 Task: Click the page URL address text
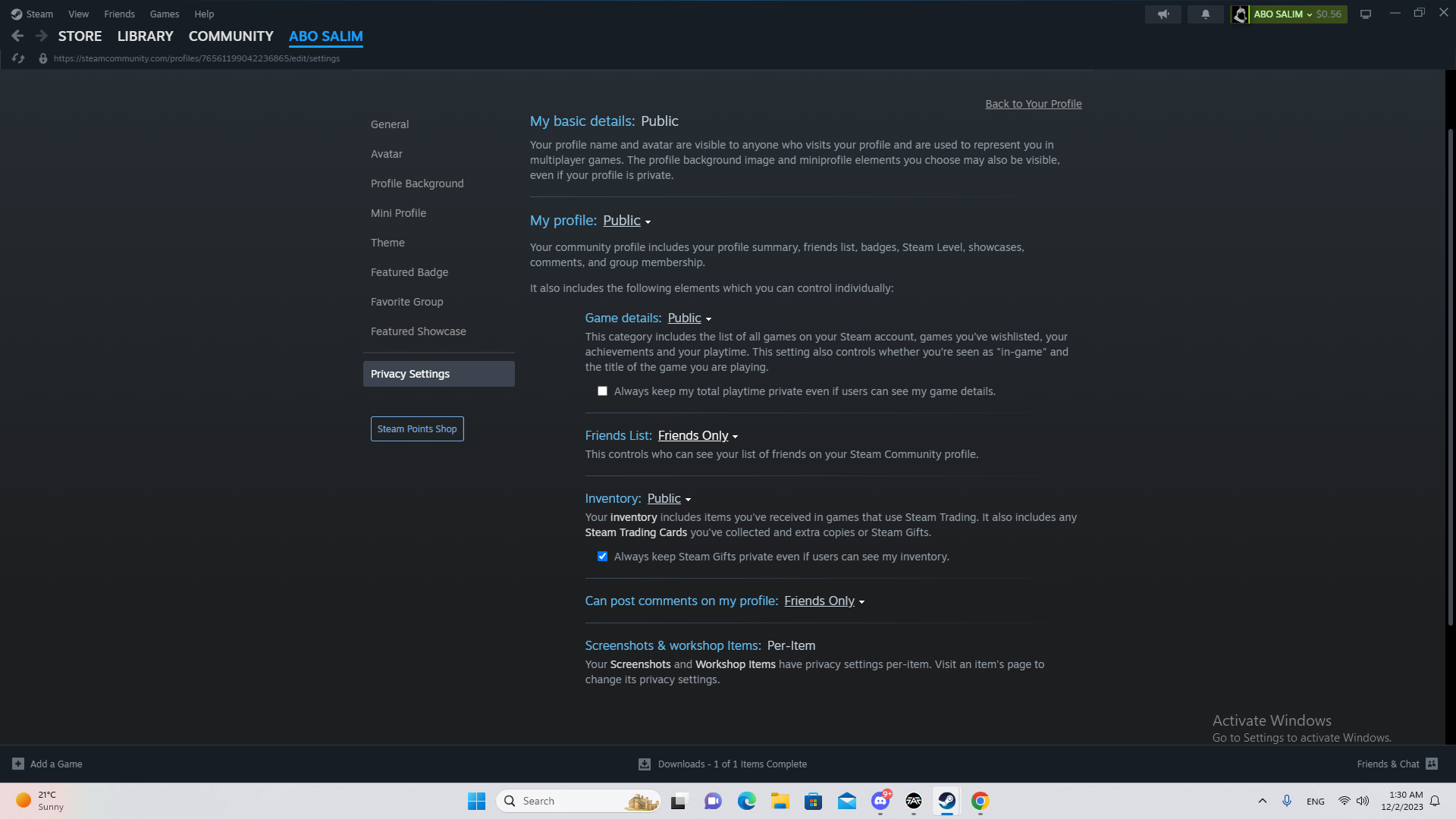(x=196, y=58)
